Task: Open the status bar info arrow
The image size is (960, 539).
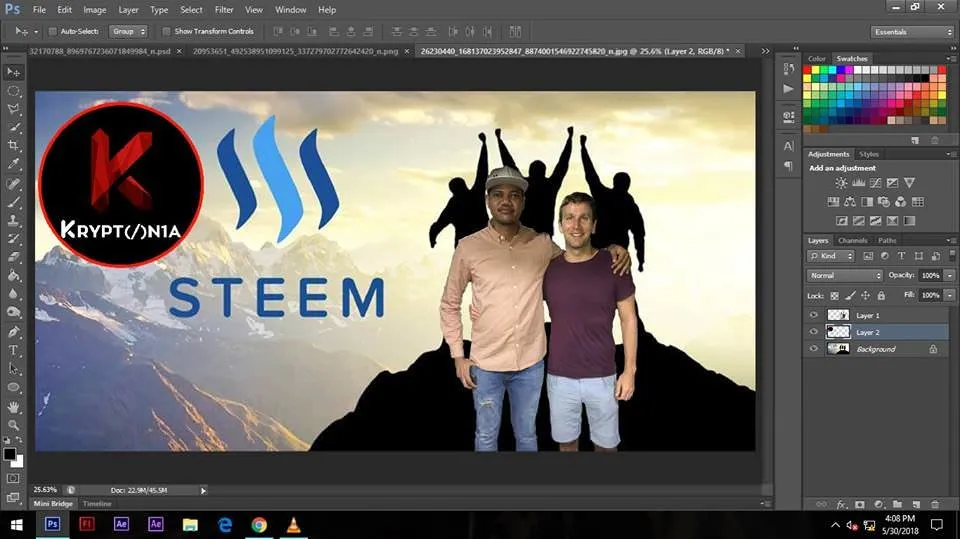Action: (x=203, y=491)
